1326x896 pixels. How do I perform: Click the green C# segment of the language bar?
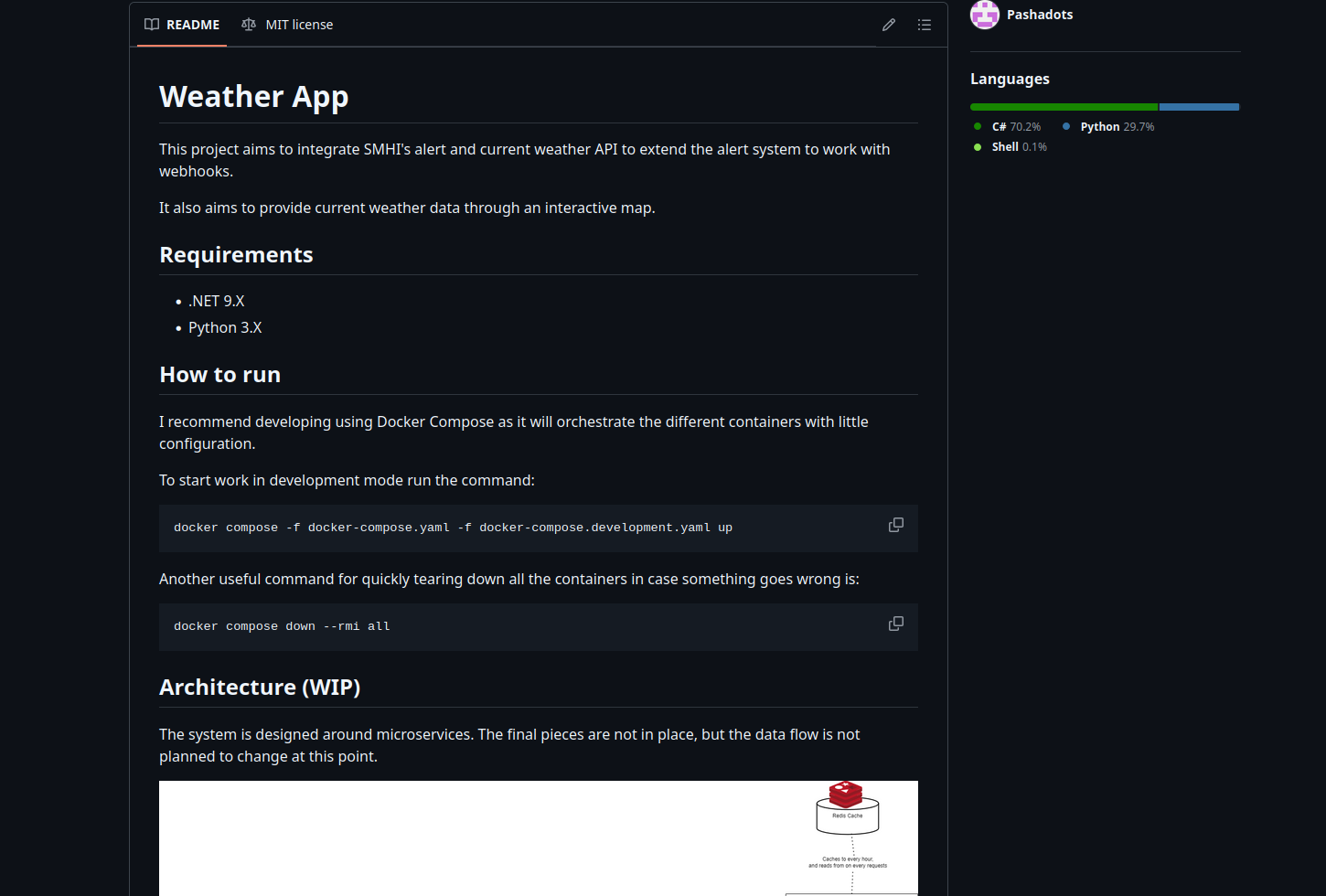coord(1064,107)
